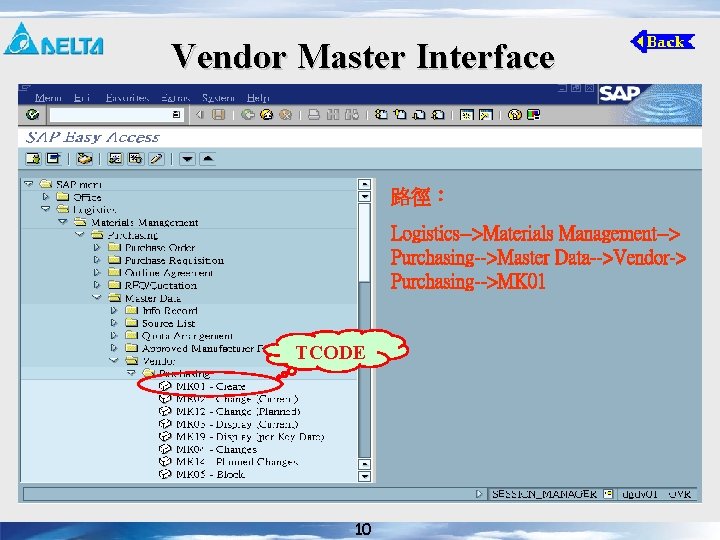Click the Generate Shortcut icon
This screenshot has height=540, width=720.
[486, 114]
